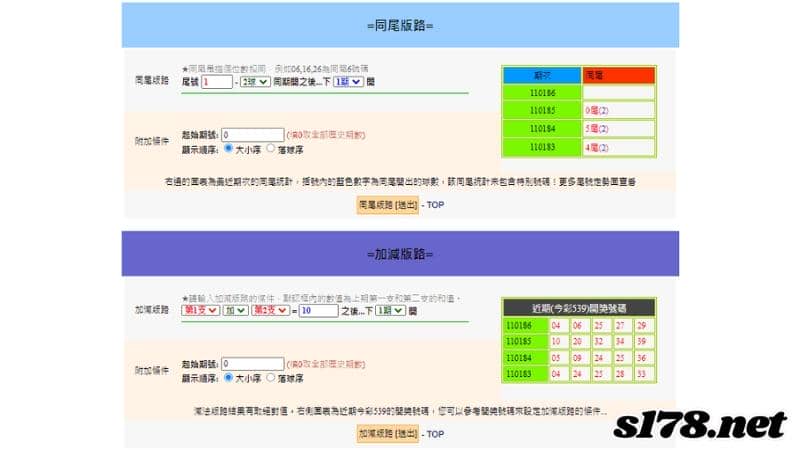
Task: Click period 110184 in 同尾 table
Action: click(542, 129)
